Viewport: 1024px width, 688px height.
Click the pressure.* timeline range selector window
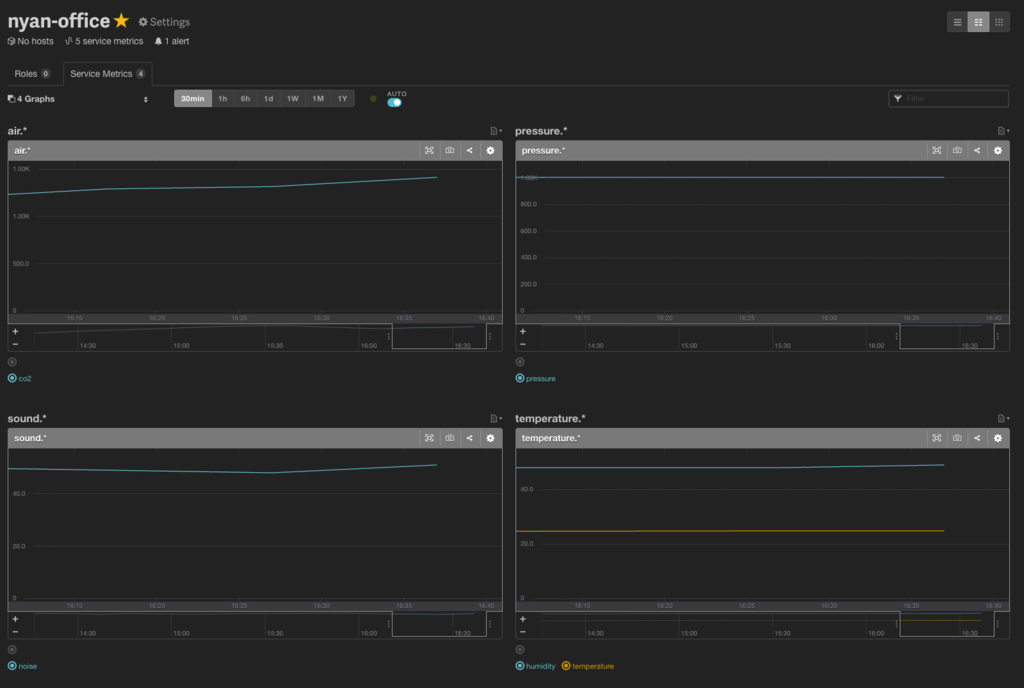coord(947,336)
